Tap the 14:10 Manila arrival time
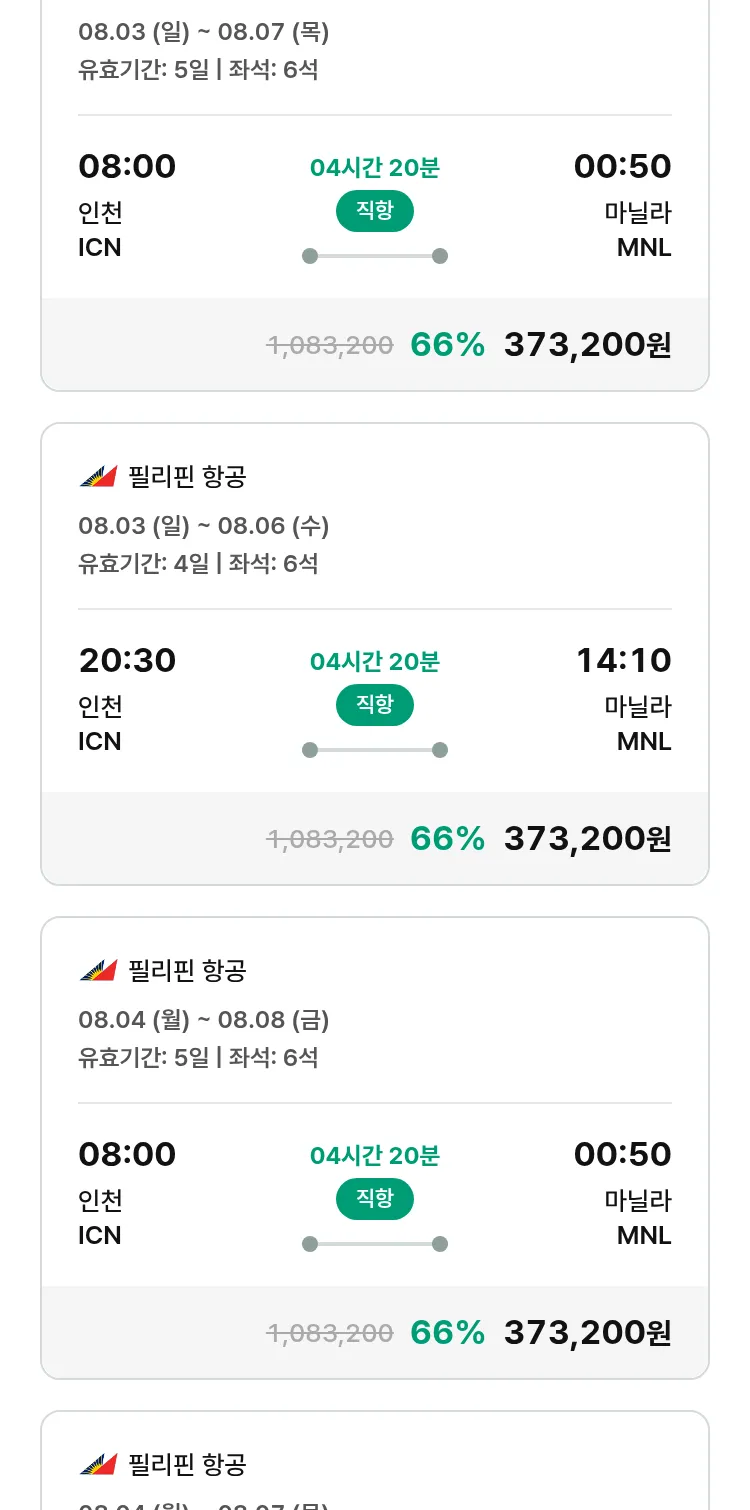750x1510 pixels. pos(623,661)
